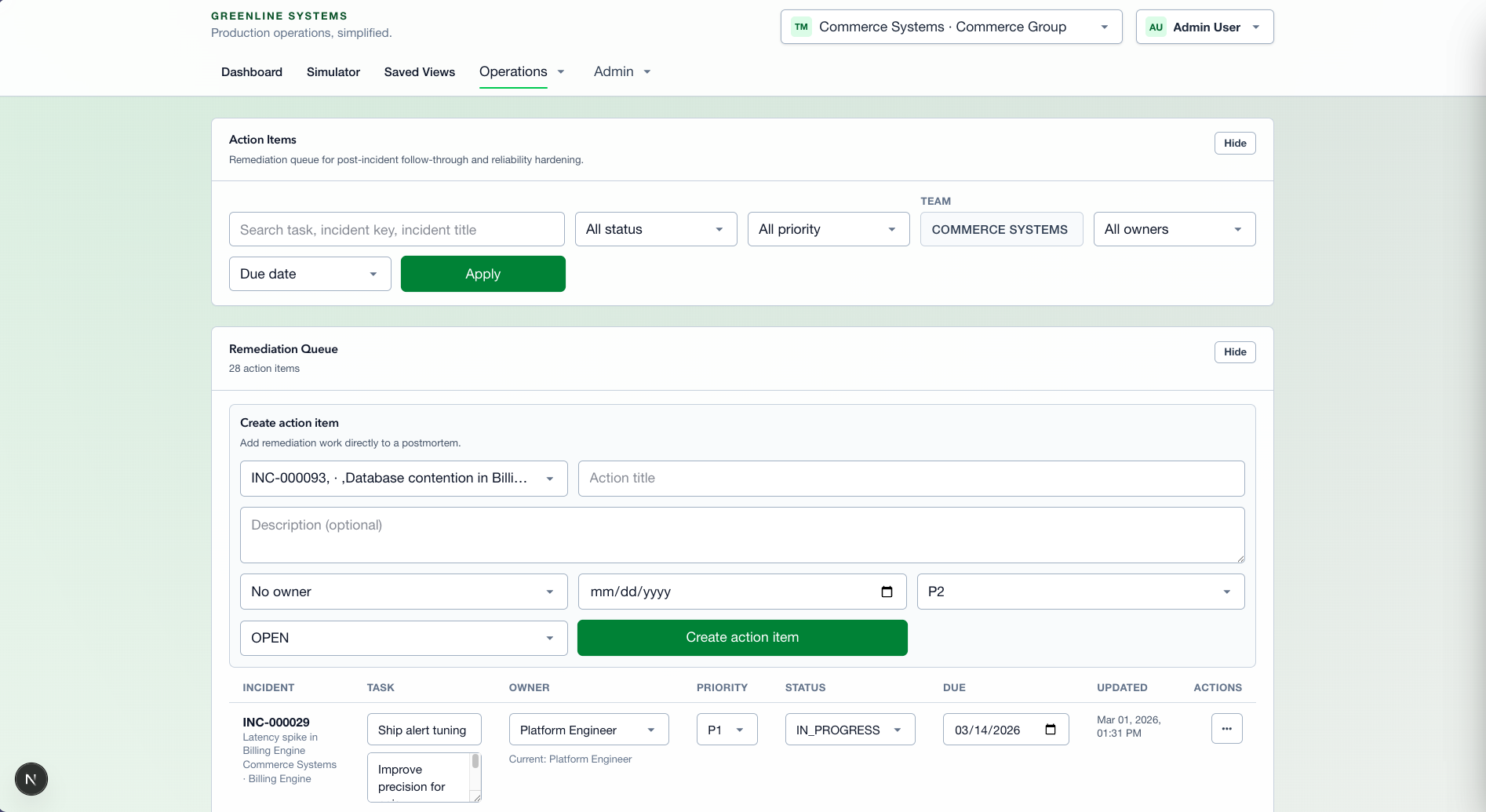Select incident INC-000093 dropdown in create form
Image resolution: width=1486 pixels, height=812 pixels.
(403, 479)
